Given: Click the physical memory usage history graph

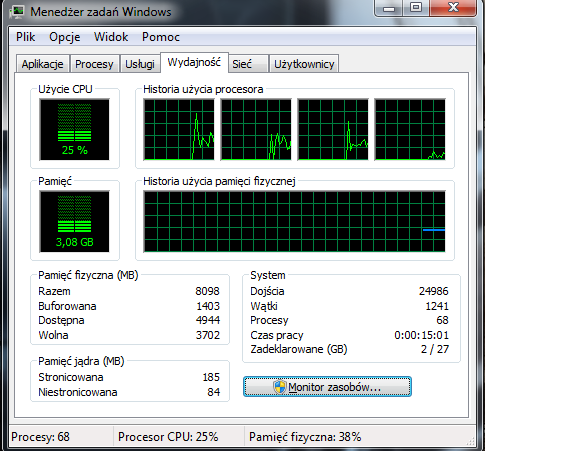Looking at the screenshot, I should [294, 221].
